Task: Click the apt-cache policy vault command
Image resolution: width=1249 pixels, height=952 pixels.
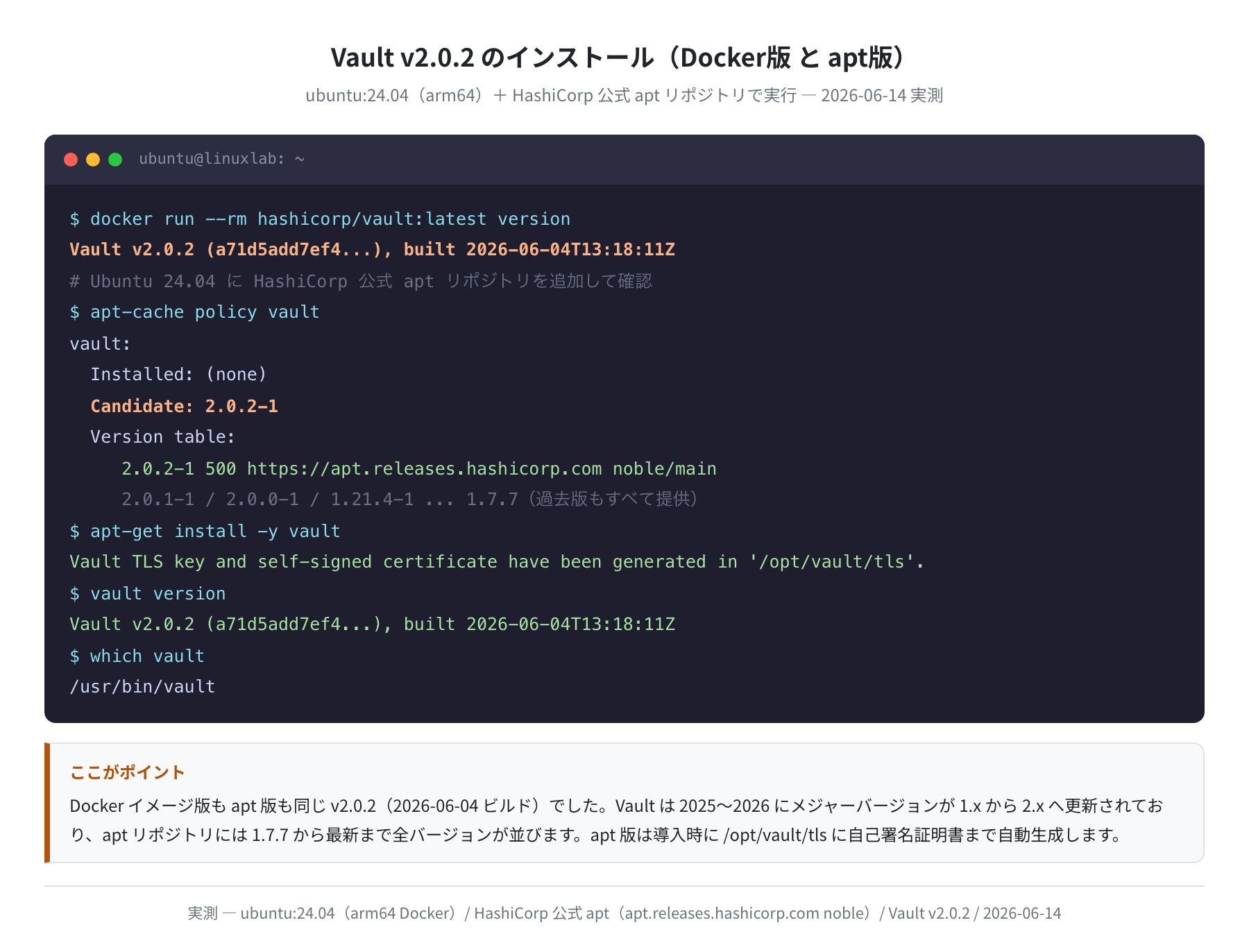Action: [195, 312]
